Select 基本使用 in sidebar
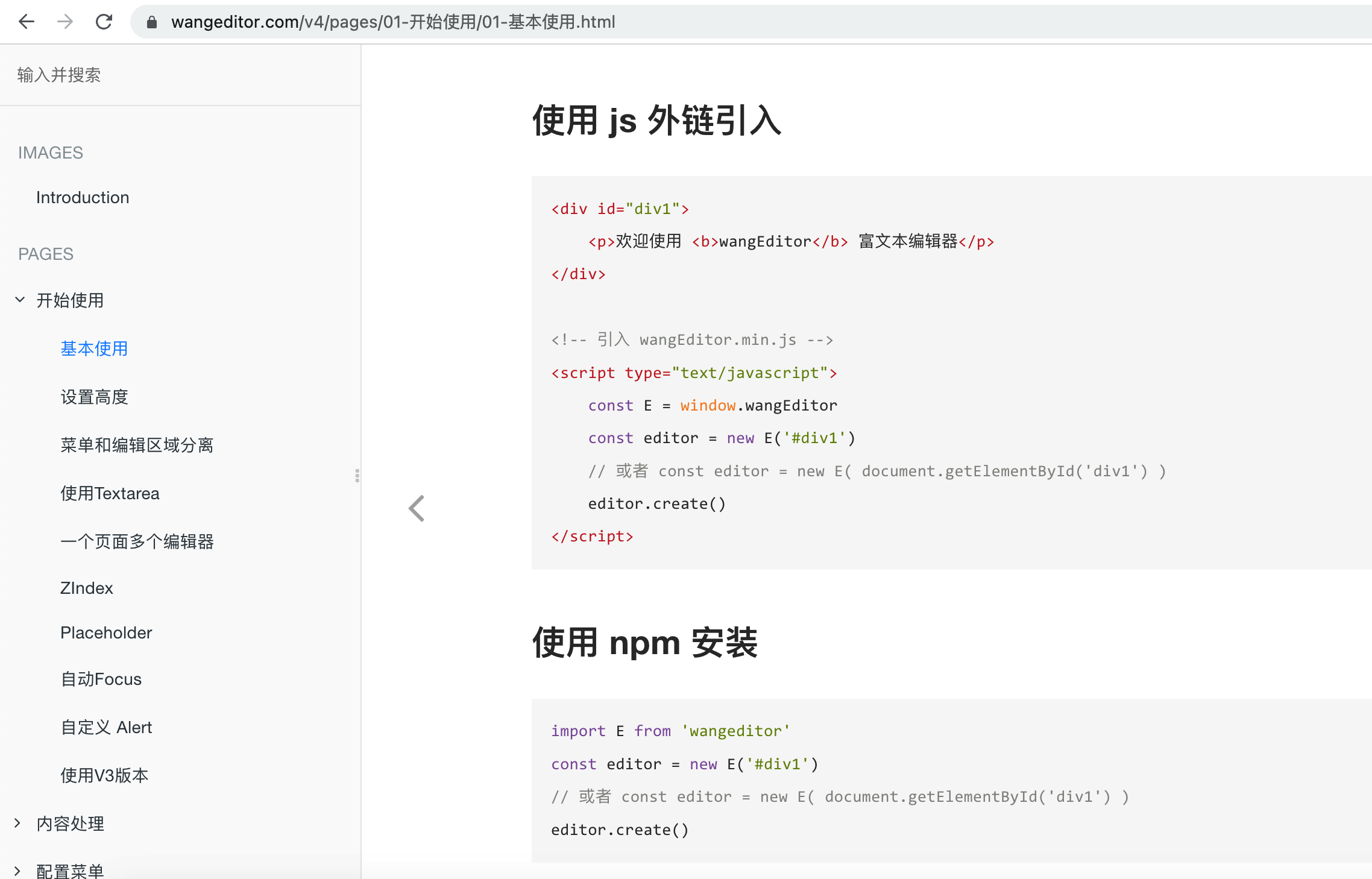Viewport: 1372px width, 879px height. (x=94, y=348)
